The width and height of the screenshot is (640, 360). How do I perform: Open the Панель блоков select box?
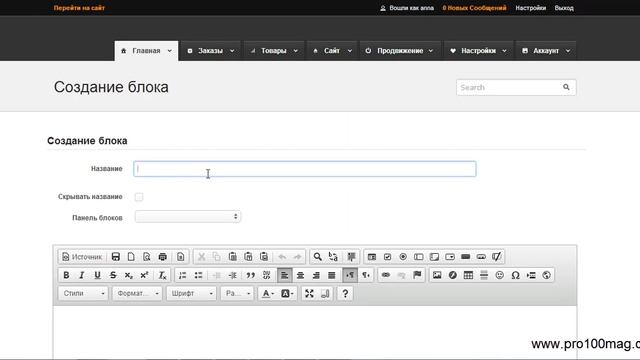click(188, 217)
